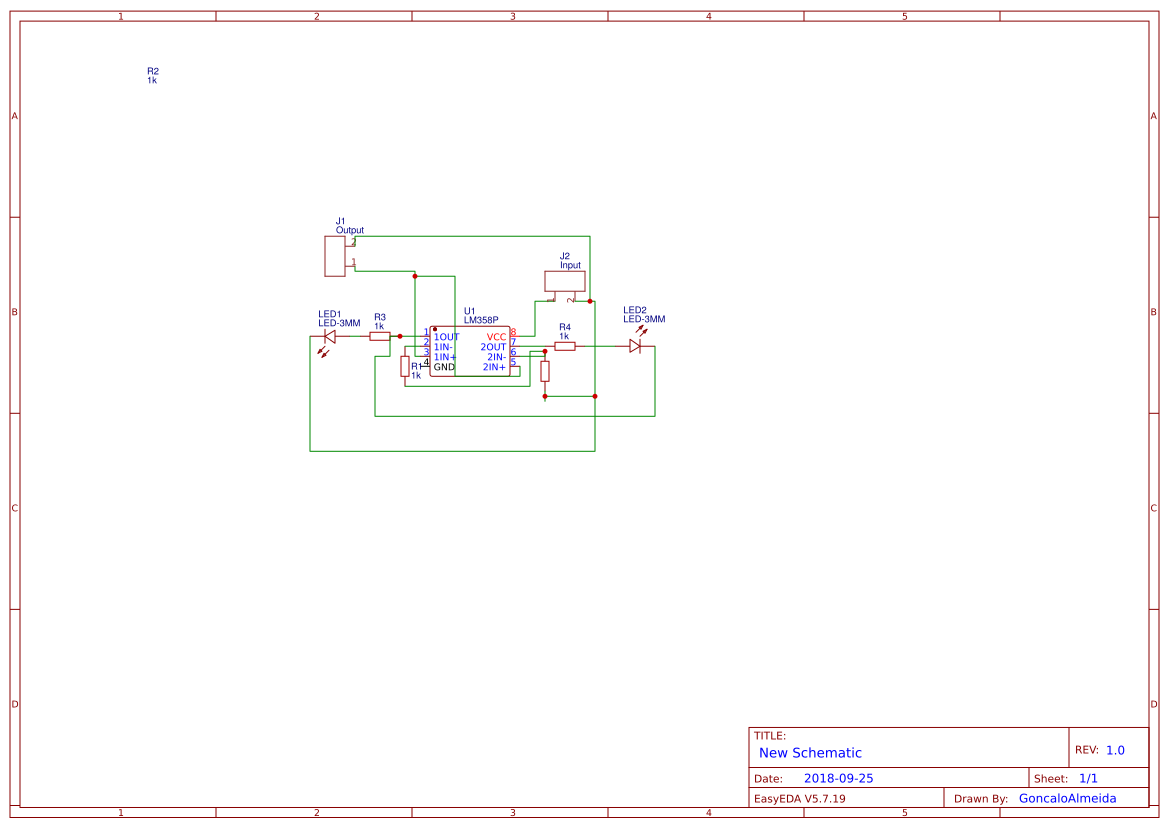Select the LED2 diode symbol
This screenshot has height=828, width=1169.
click(x=634, y=347)
